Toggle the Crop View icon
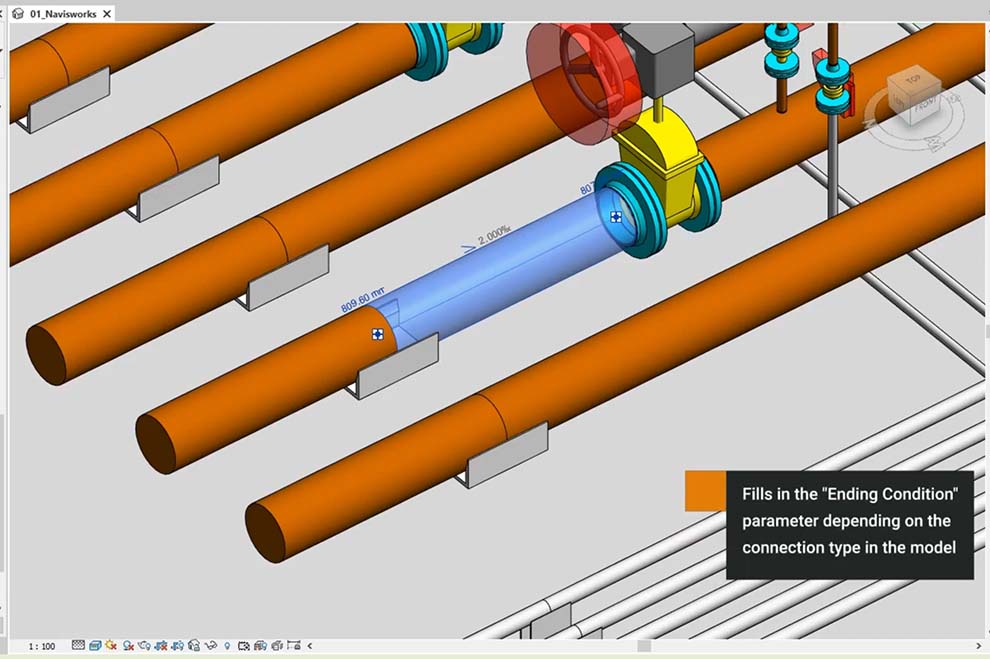The image size is (990, 659). point(161,646)
